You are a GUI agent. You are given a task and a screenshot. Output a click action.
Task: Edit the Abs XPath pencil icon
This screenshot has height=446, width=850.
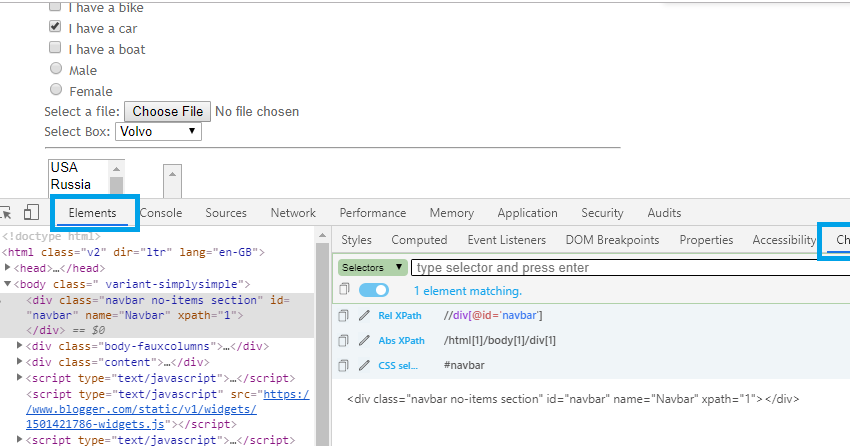point(364,340)
